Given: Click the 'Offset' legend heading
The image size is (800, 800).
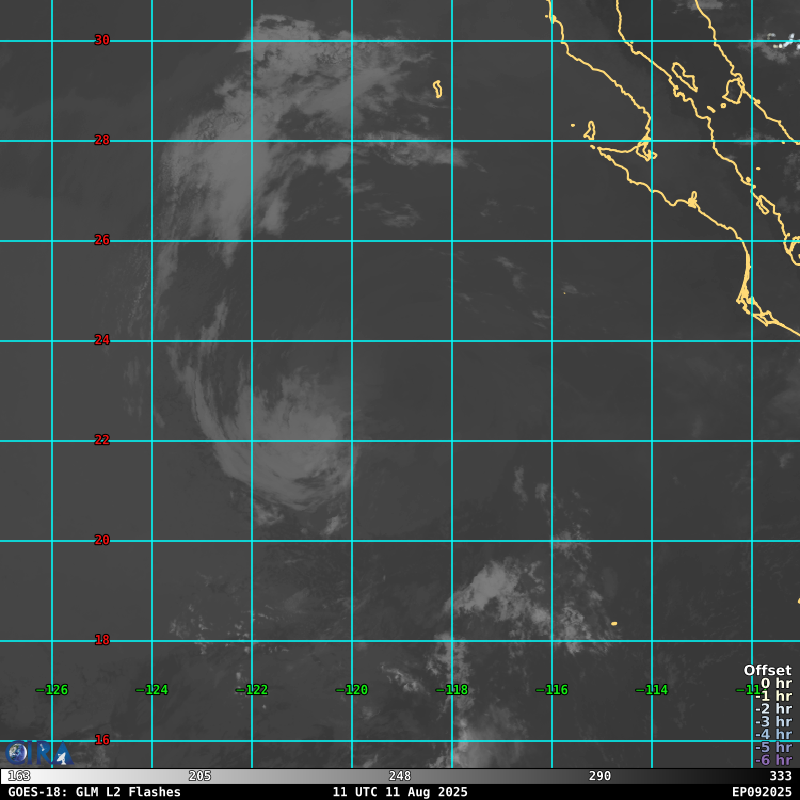Looking at the screenshot, I should [768, 670].
